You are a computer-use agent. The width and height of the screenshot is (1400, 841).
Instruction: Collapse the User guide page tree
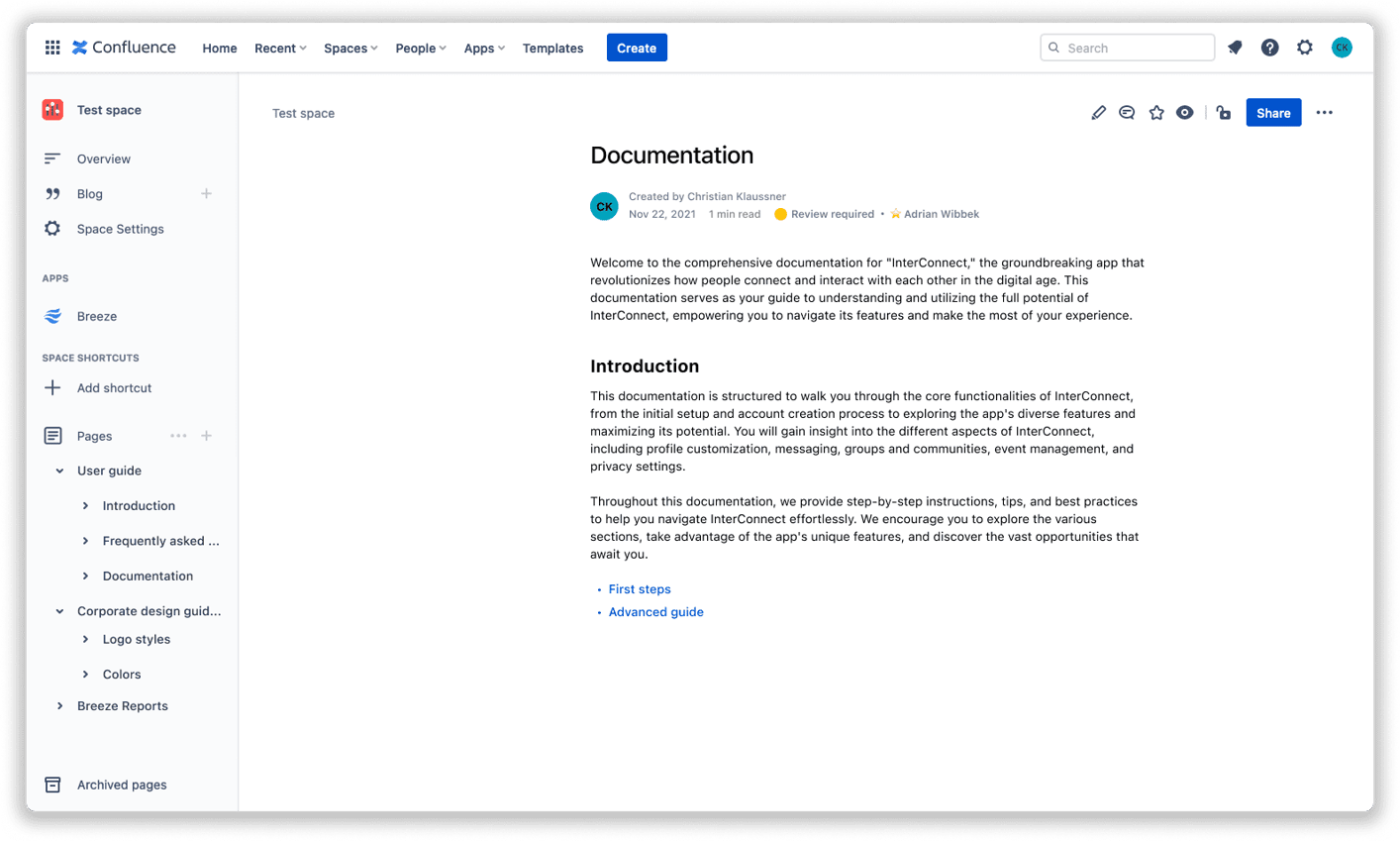[x=59, y=471]
